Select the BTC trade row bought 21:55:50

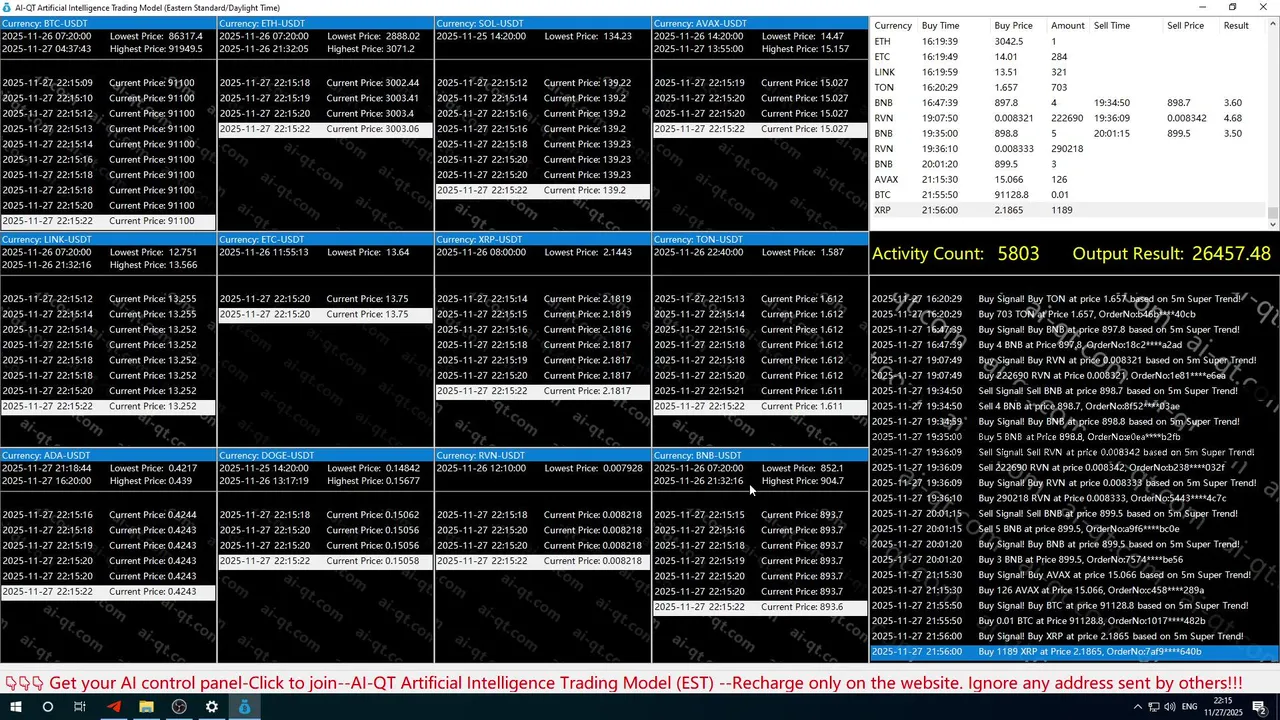coord(1069,195)
